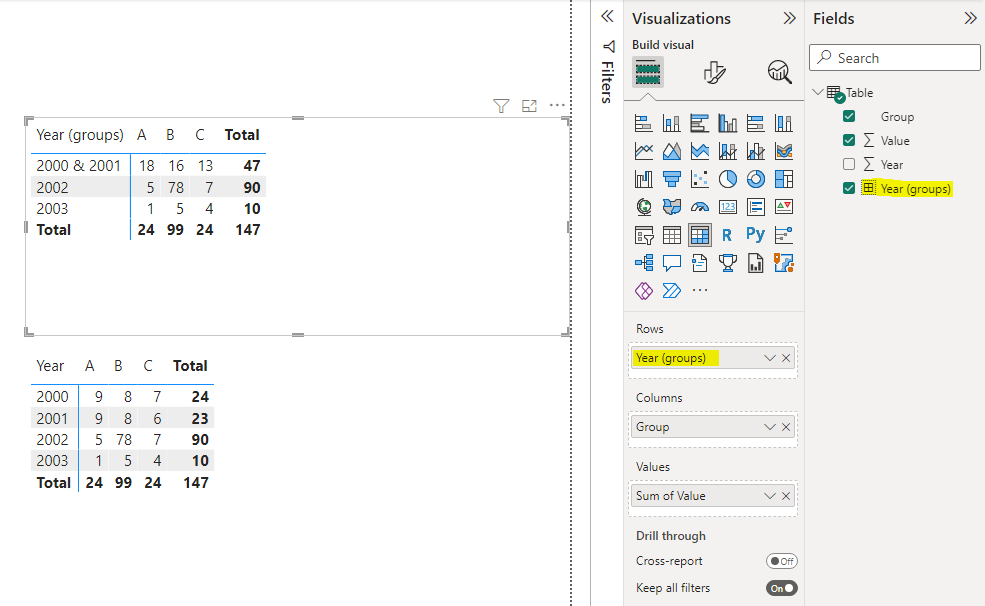Screen dimensions: 985x606
Task: Collapse the Table node in Fields
Action: [x=817, y=92]
